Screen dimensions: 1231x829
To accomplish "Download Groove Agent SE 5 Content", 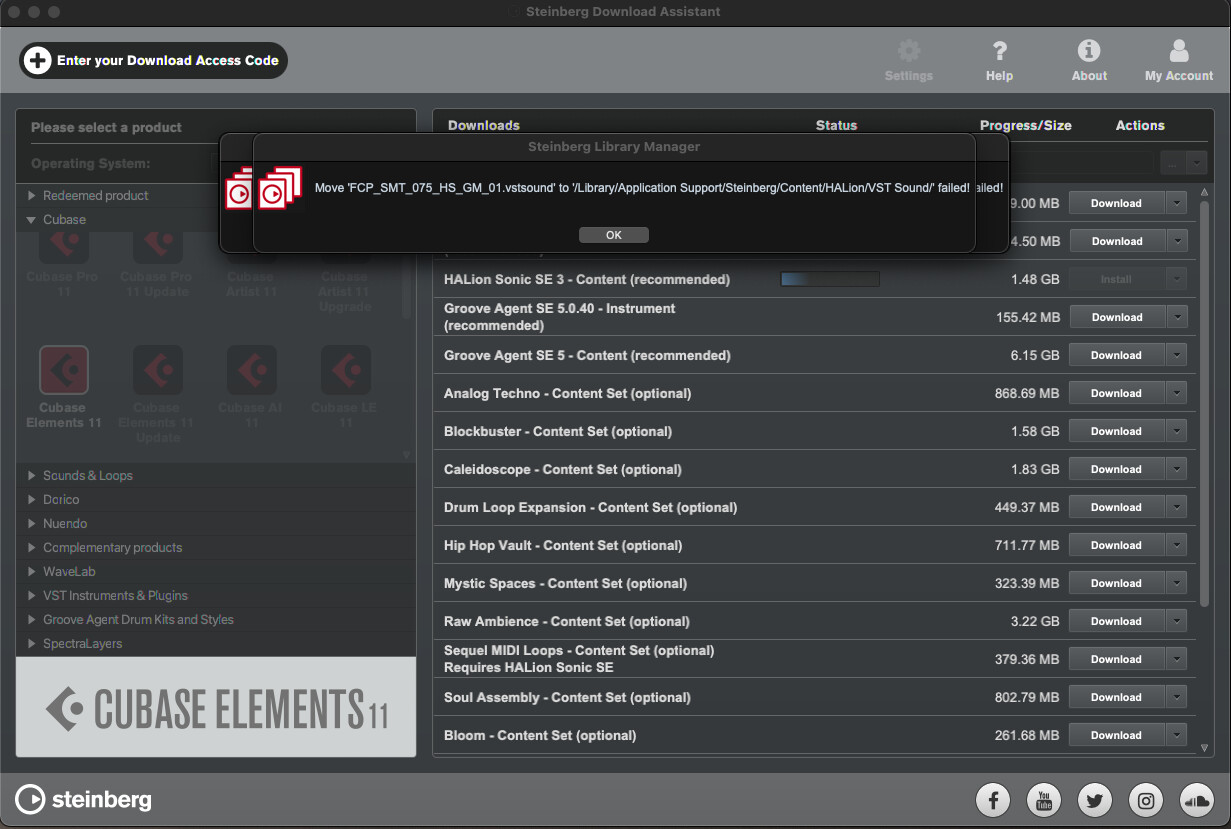I will pyautogui.click(x=1117, y=355).
